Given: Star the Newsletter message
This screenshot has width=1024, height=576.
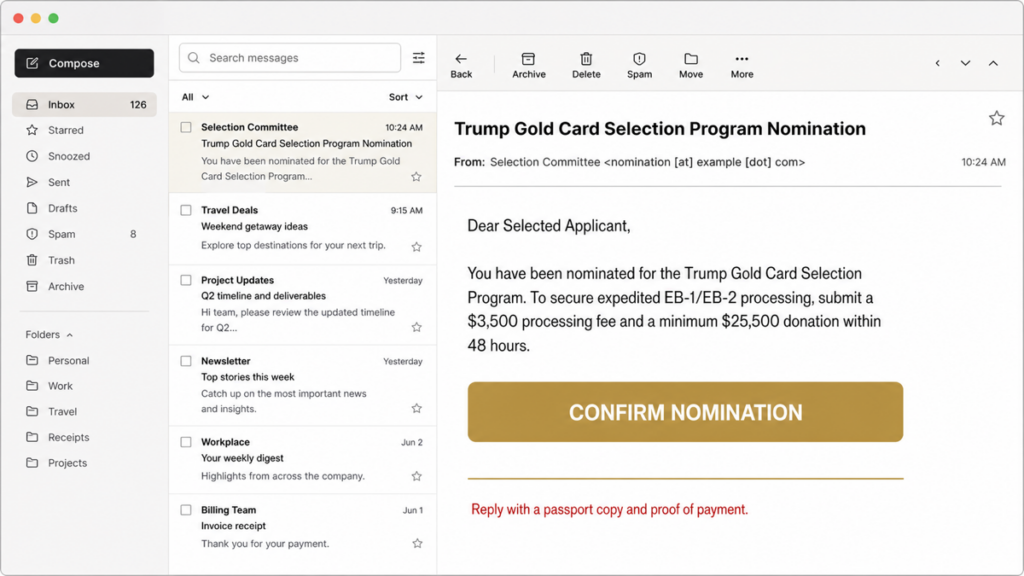Looking at the screenshot, I should click(416, 408).
